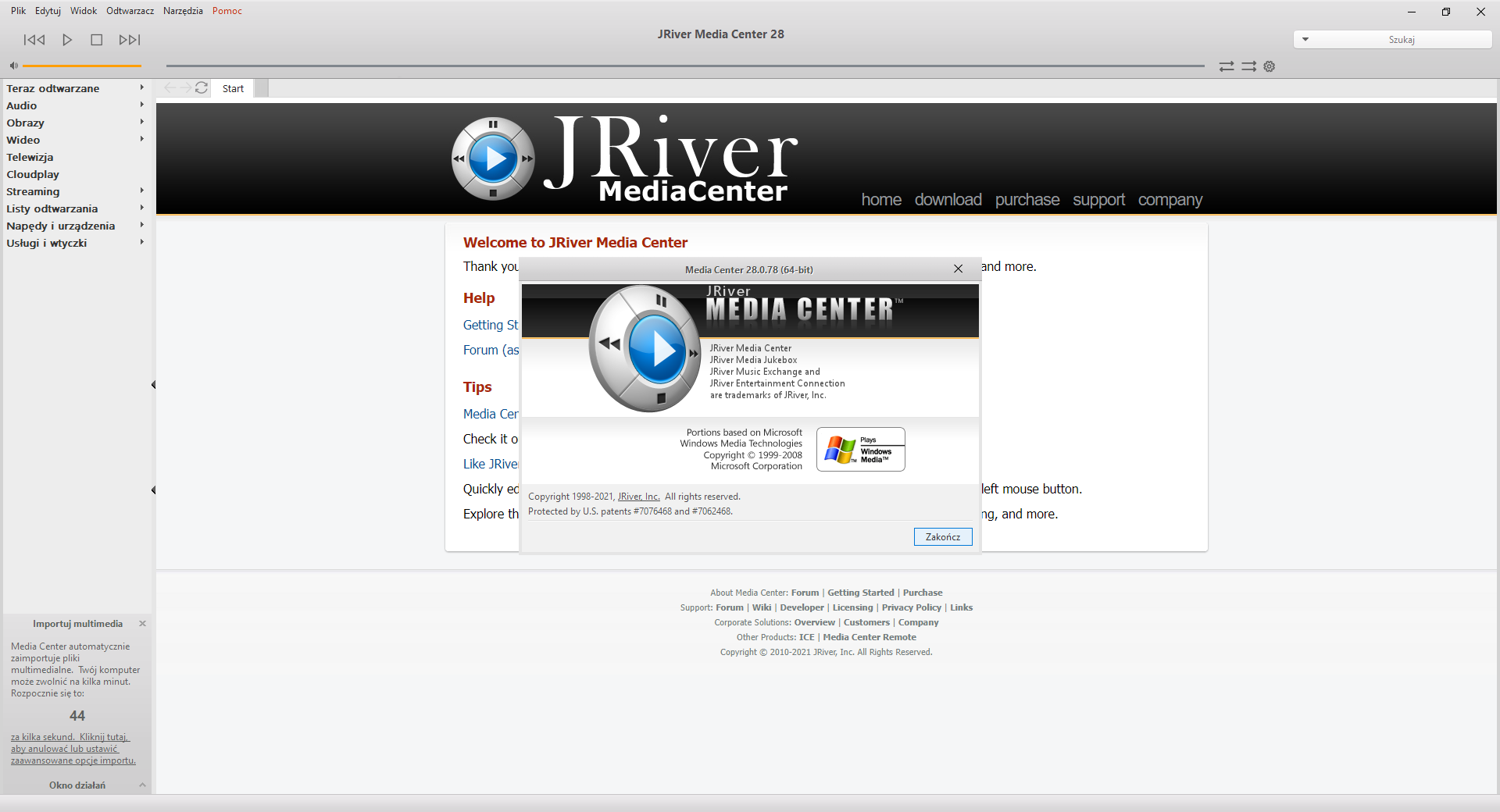Open download in the banner navigation

click(948, 200)
